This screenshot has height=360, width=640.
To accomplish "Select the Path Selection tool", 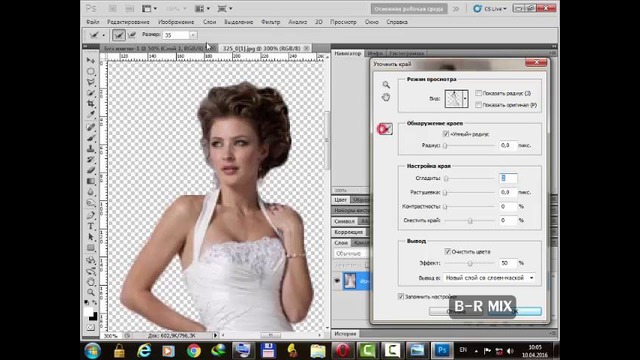I will pyautogui.click(x=91, y=237).
